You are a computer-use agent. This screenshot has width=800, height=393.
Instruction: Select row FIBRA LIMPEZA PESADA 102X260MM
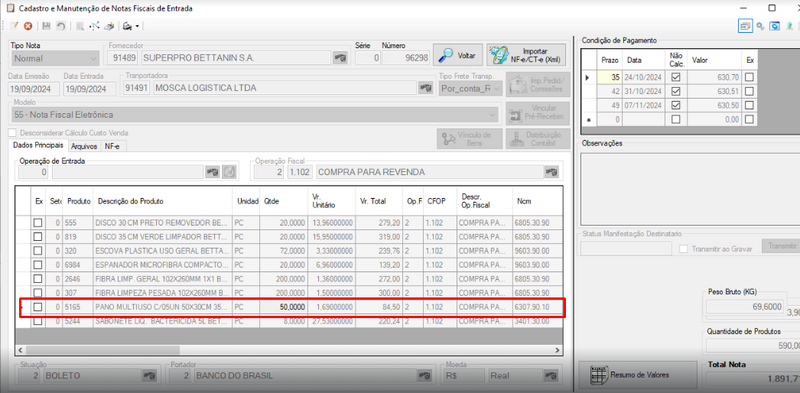[x=290, y=293]
